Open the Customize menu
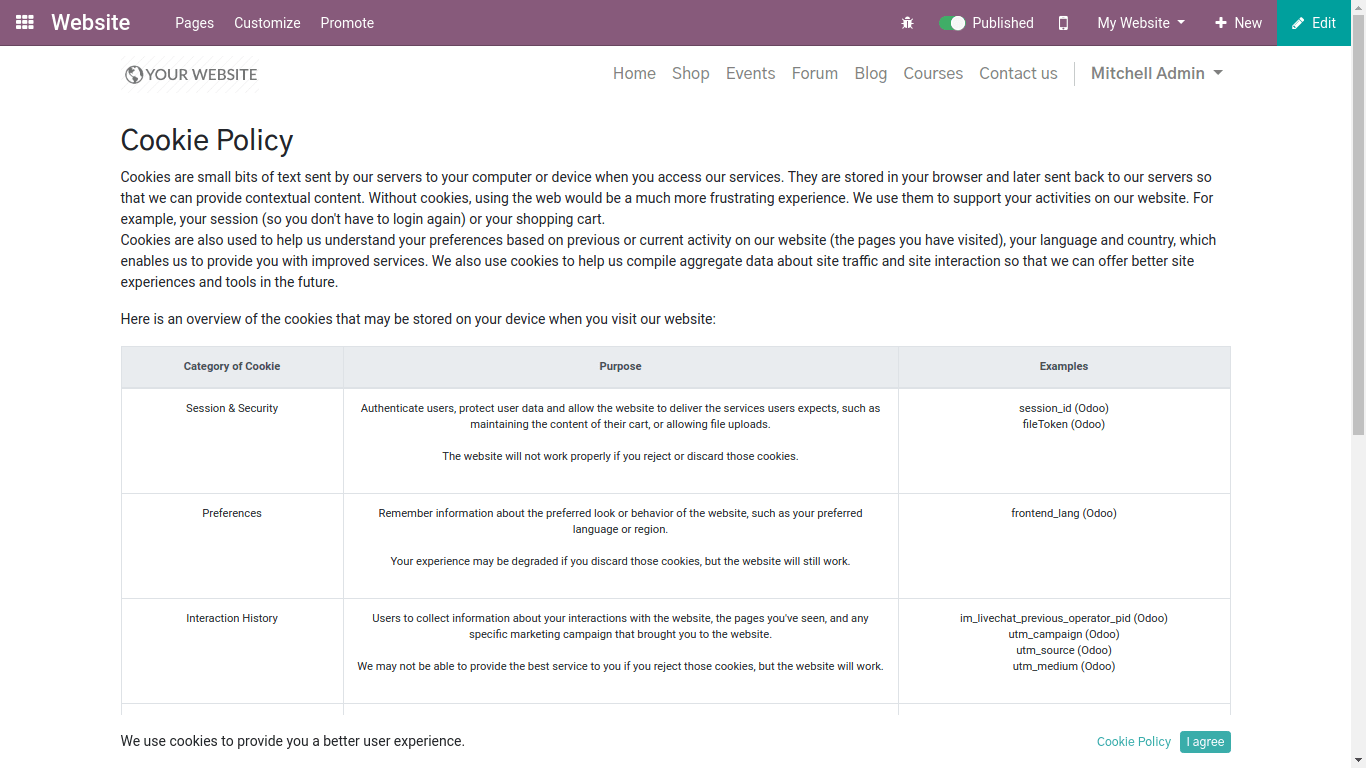This screenshot has height=768, width=1366. (267, 23)
